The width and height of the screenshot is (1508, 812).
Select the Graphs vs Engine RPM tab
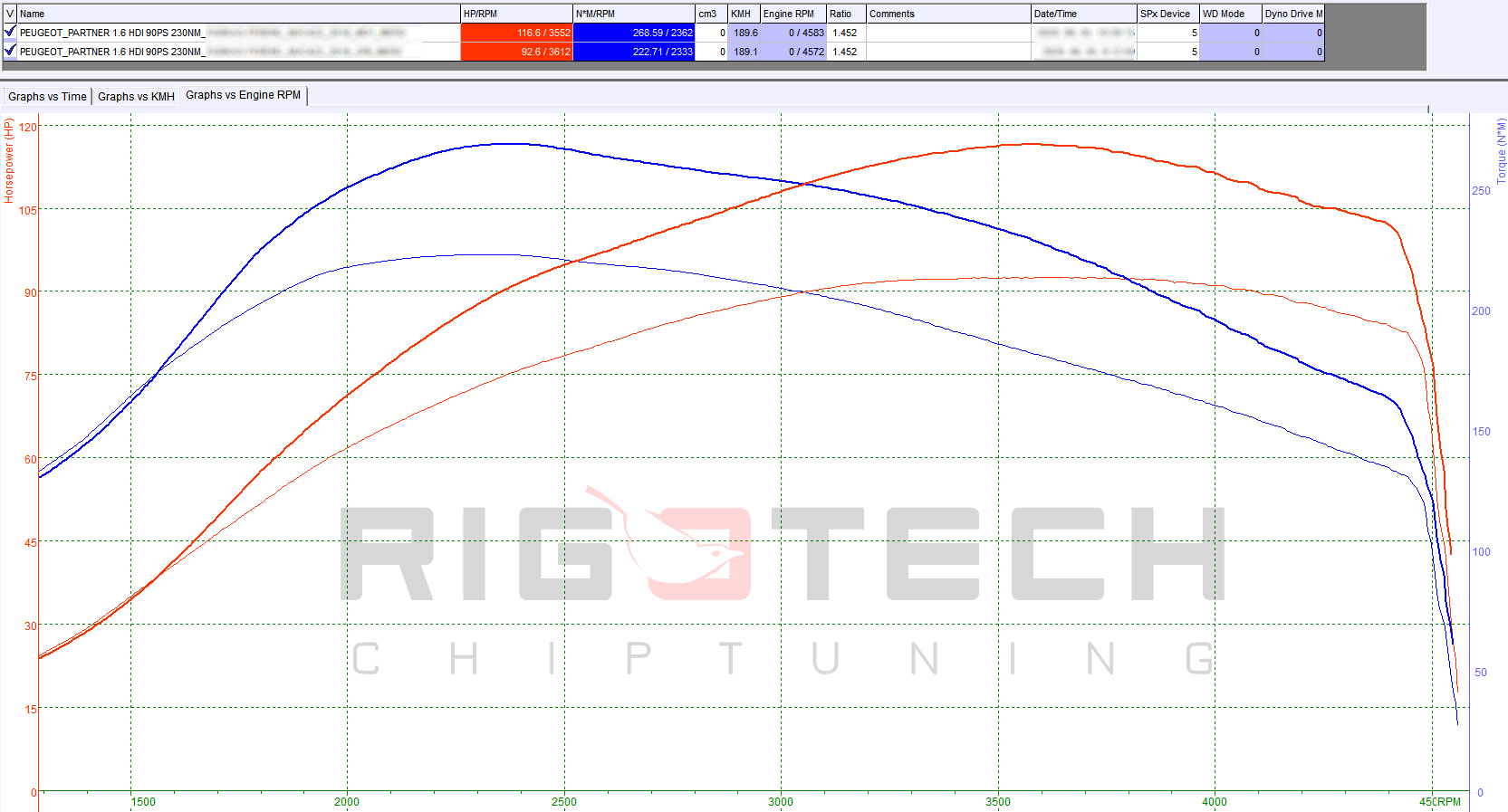pyautogui.click(x=243, y=95)
